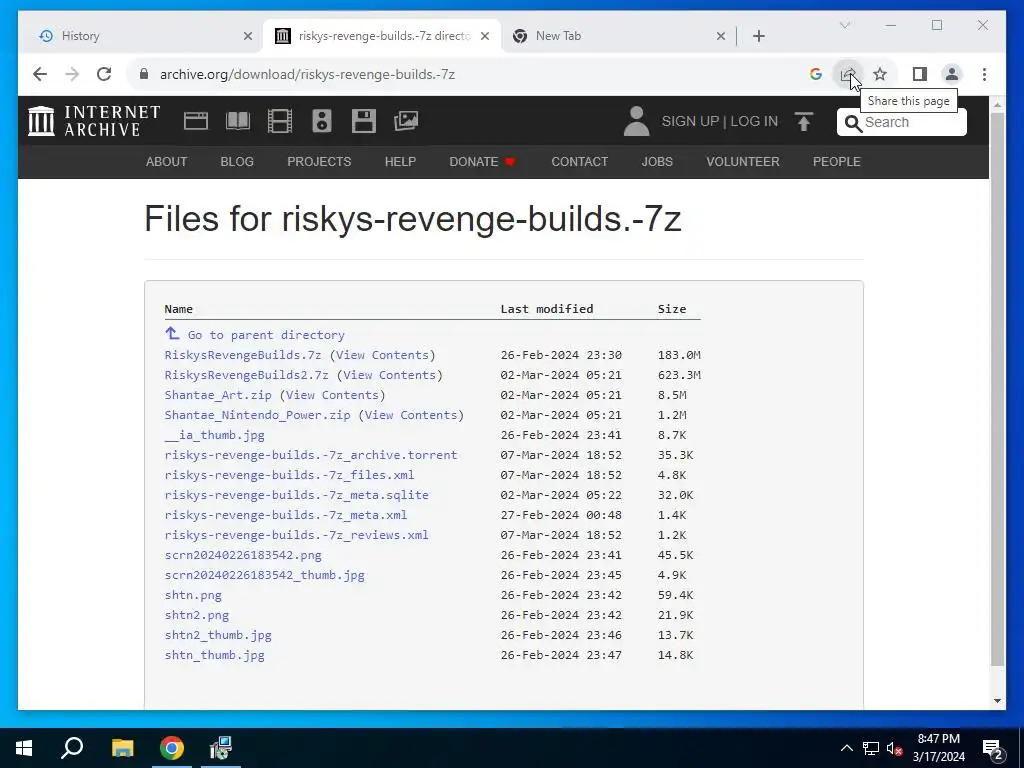
Task: Open the HELP menu item
Action: 400,161
